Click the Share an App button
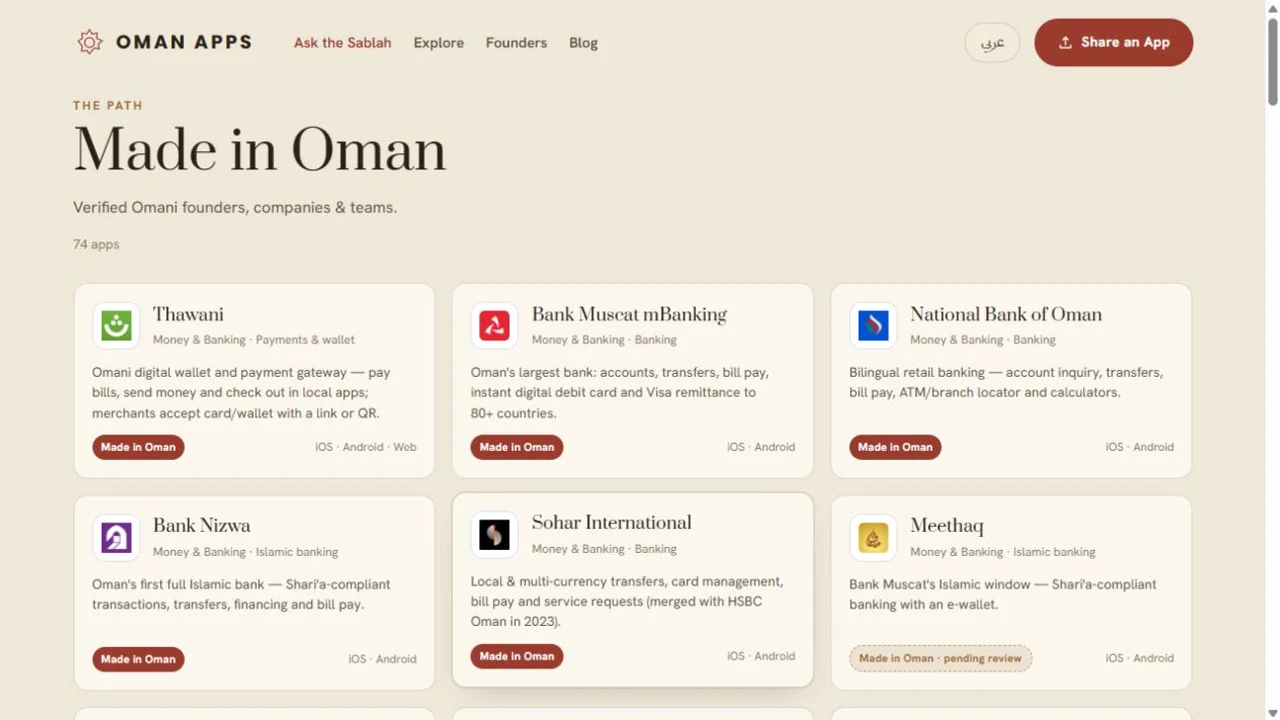Viewport: 1280px width, 720px height. click(x=1113, y=42)
